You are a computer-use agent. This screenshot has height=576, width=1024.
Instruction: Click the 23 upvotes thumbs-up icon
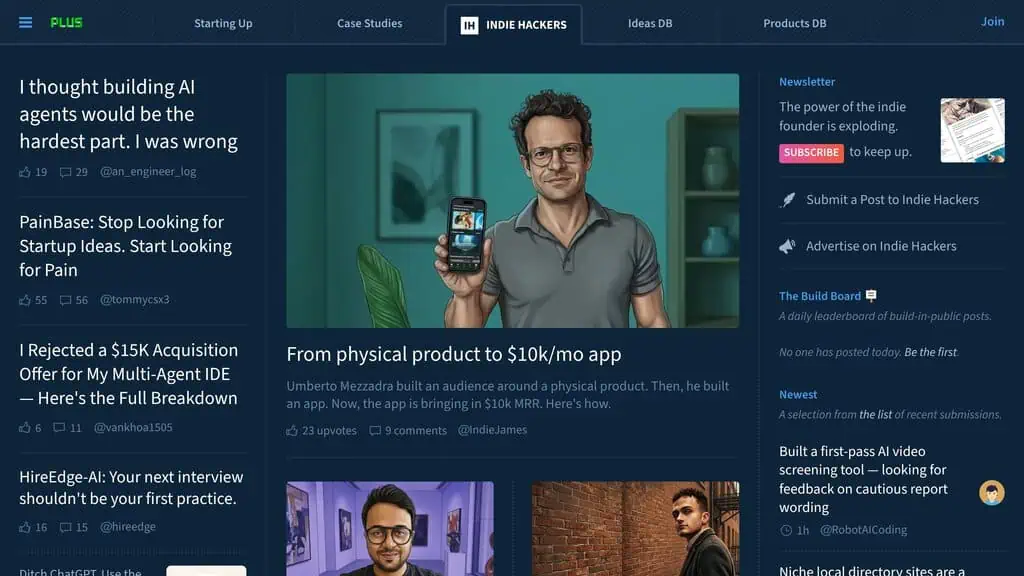[292, 430]
